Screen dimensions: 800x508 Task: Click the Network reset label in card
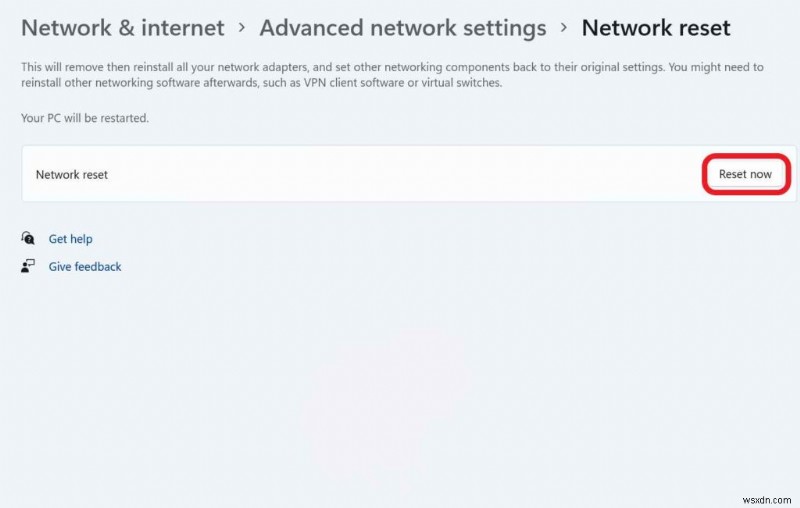pos(72,174)
